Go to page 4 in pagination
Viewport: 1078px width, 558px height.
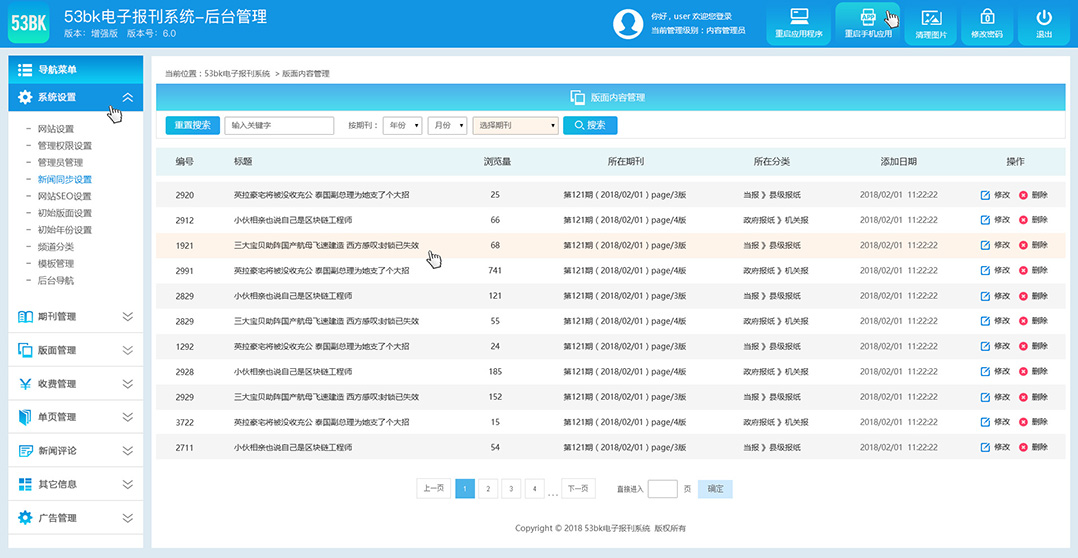(x=534, y=489)
